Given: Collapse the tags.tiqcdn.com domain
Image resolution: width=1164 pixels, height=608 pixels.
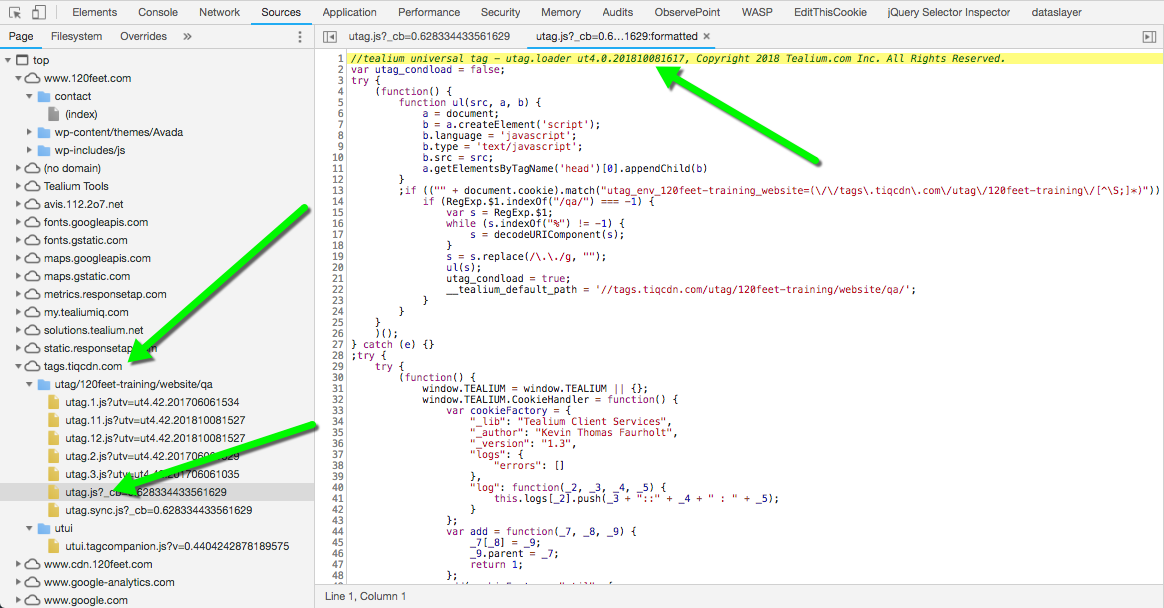Looking at the screenshot, I should coord(19,366).
